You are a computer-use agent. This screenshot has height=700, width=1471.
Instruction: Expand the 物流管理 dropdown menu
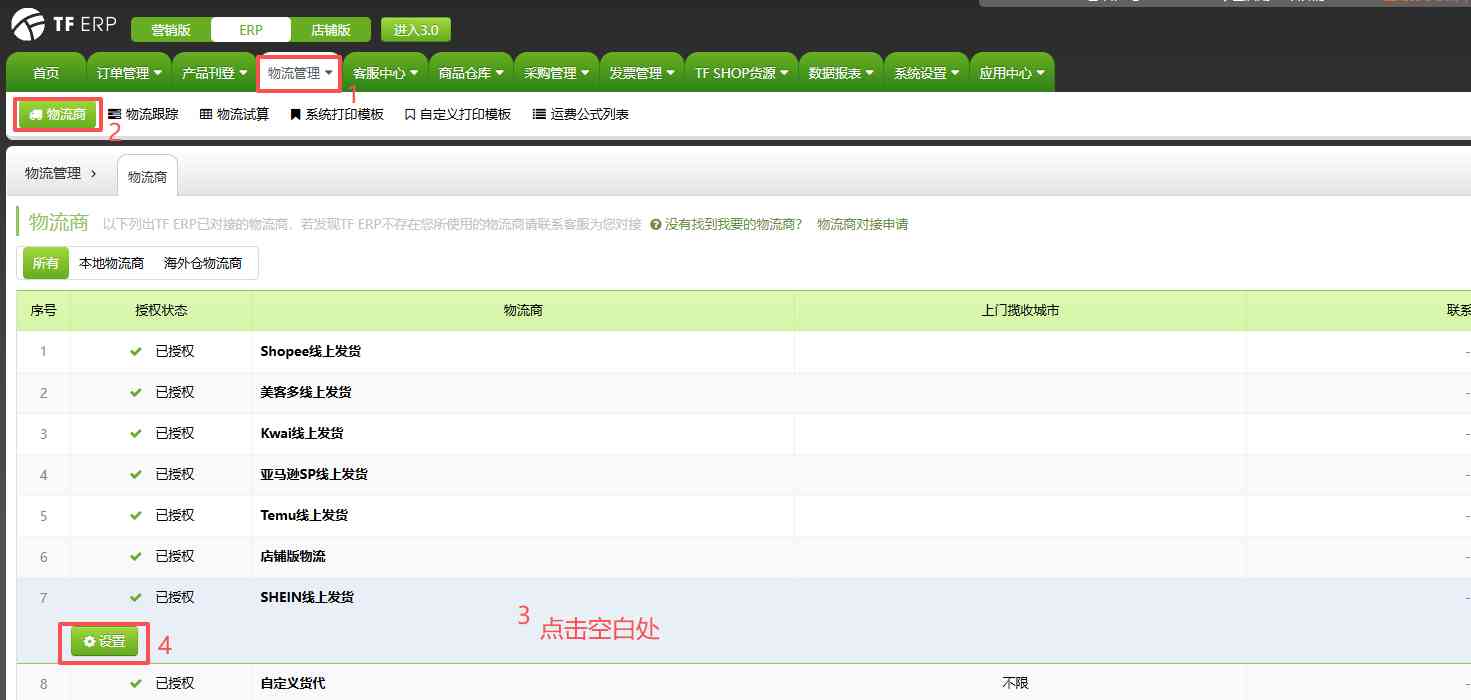click(x=298, y=71)
